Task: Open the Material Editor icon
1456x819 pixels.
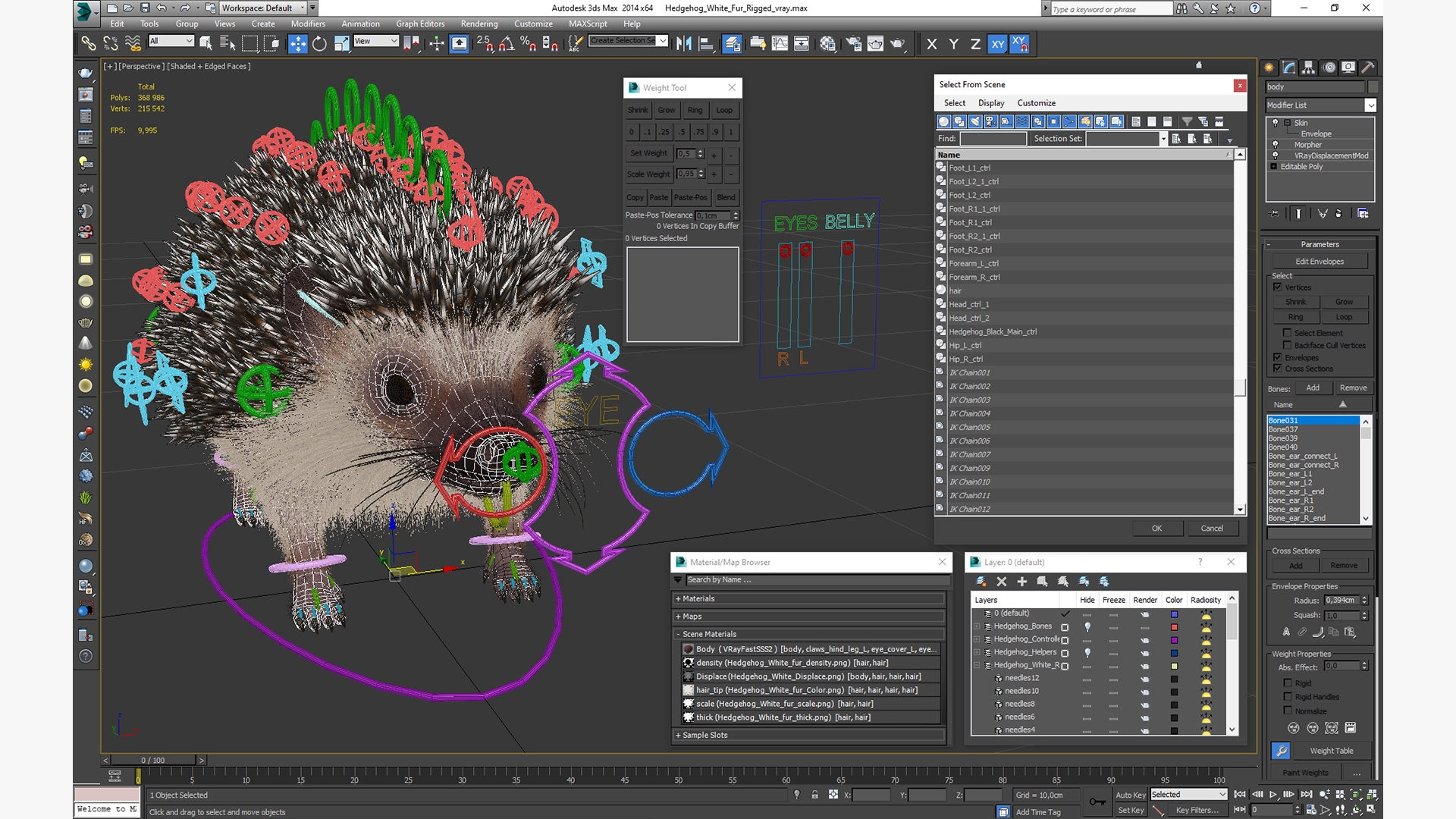Action: (827, 44)
